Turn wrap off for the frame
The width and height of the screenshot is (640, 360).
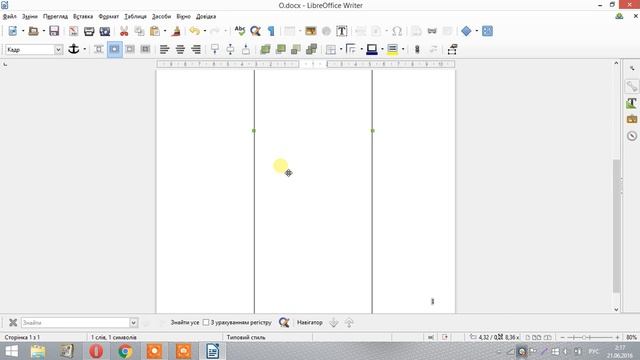pyautogui.click(x=99, y=49)
